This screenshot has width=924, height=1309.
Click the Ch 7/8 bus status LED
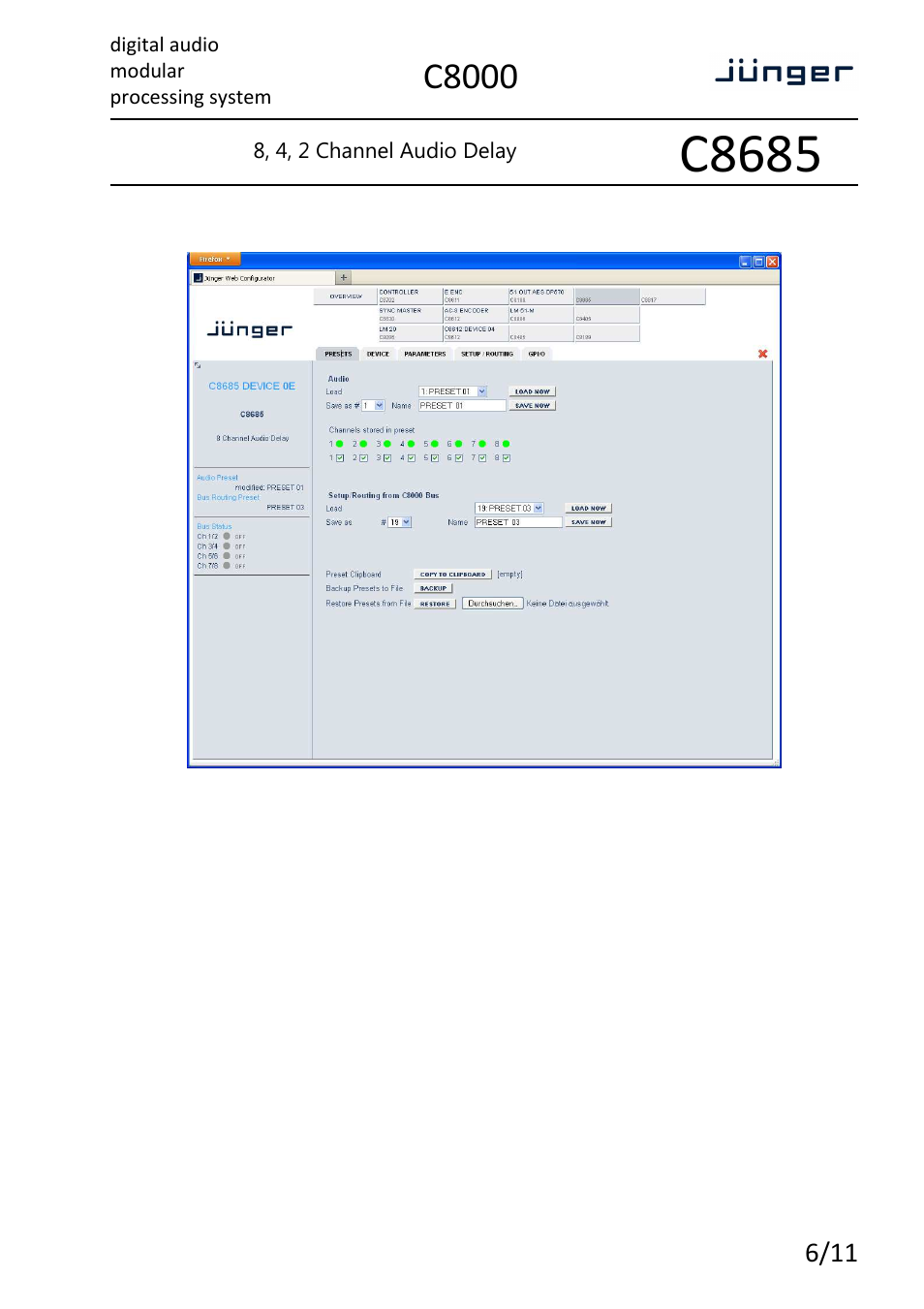pos(227,565)
